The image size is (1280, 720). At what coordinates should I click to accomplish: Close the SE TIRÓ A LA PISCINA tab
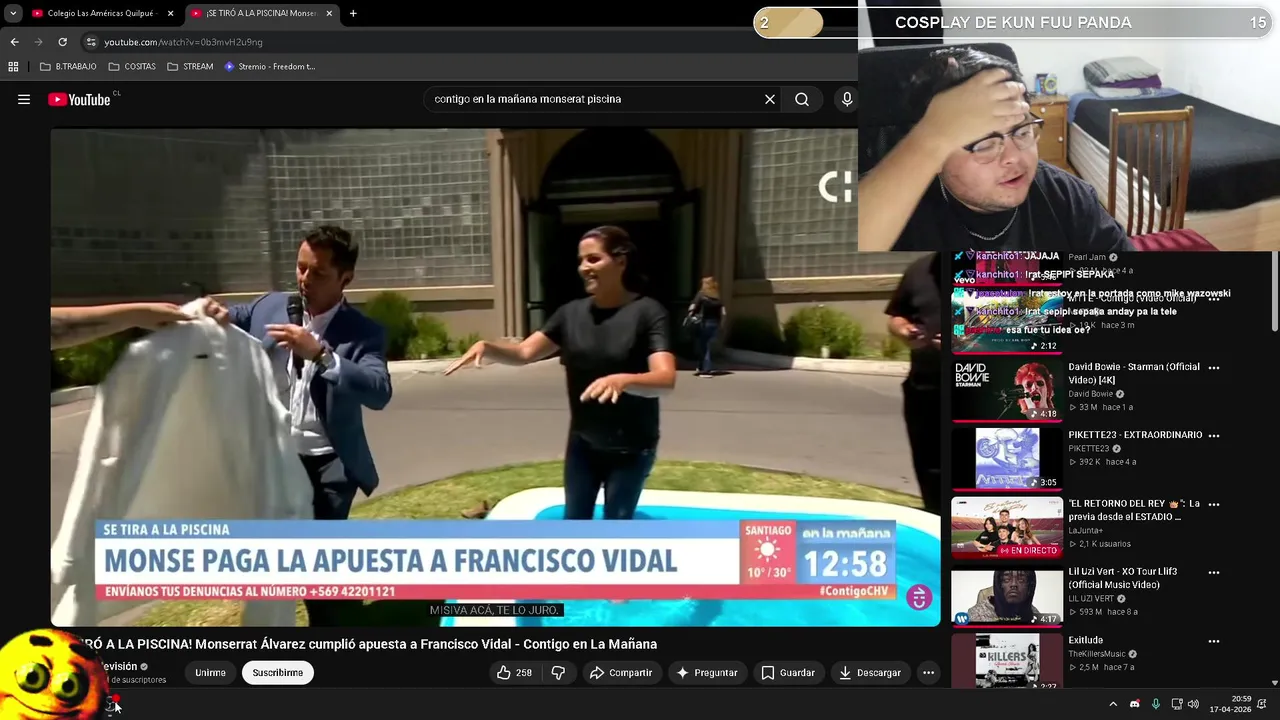click(329, 13)
